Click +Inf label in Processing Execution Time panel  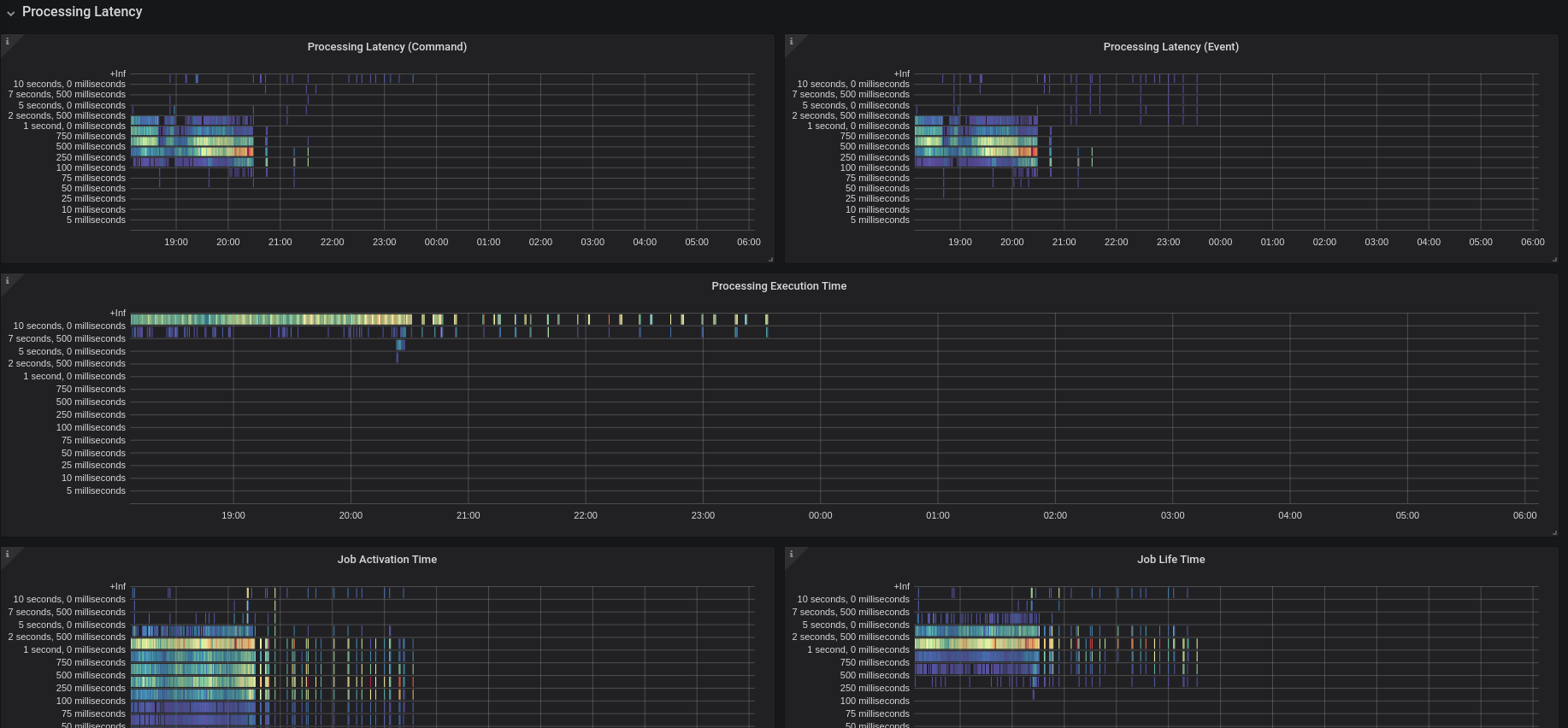pos(117,314)
